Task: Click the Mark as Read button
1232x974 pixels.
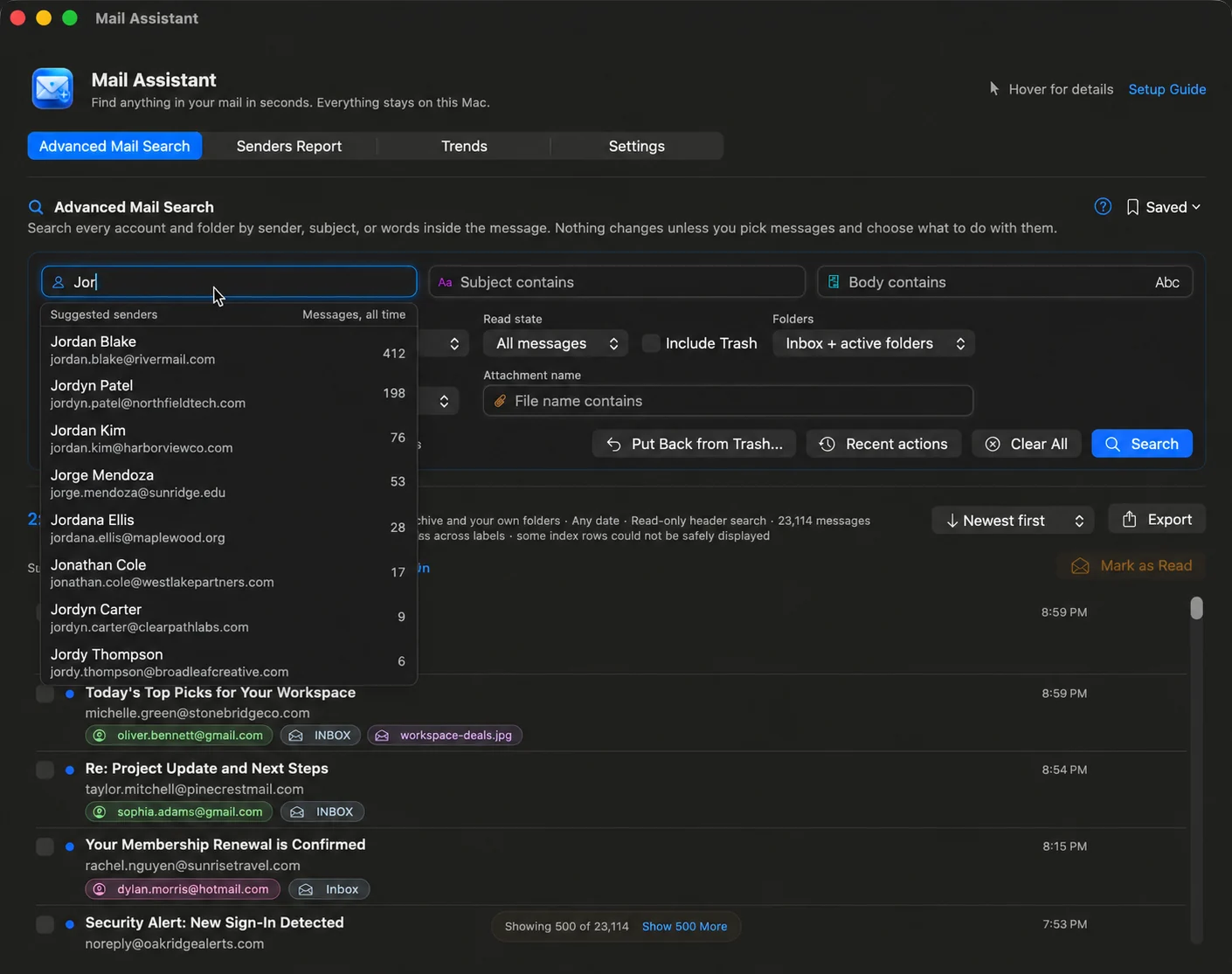Action: click(x=1132, y=566)
